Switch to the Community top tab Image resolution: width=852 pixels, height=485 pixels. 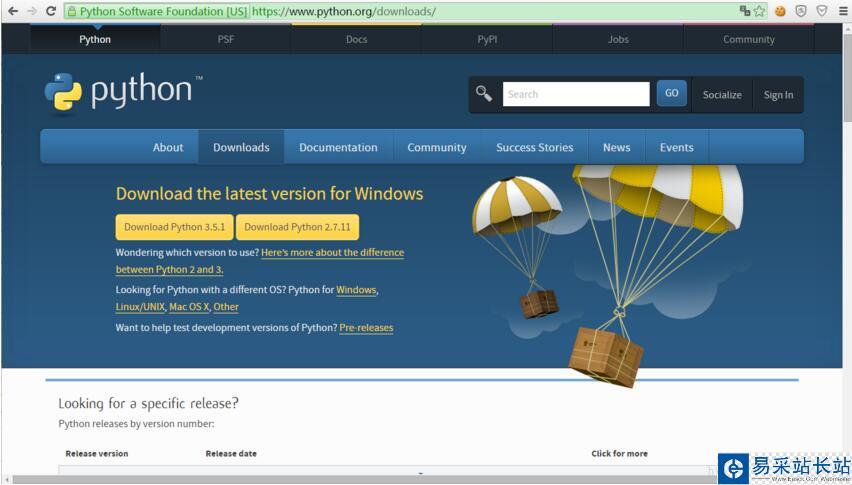click(x=749, y=39)
